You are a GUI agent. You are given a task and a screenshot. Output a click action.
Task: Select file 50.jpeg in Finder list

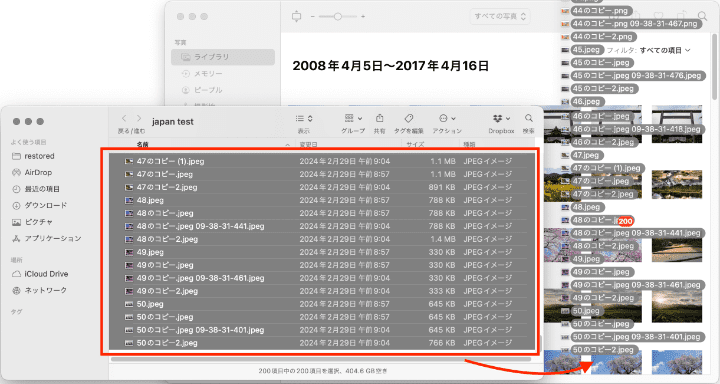[322, 304]
